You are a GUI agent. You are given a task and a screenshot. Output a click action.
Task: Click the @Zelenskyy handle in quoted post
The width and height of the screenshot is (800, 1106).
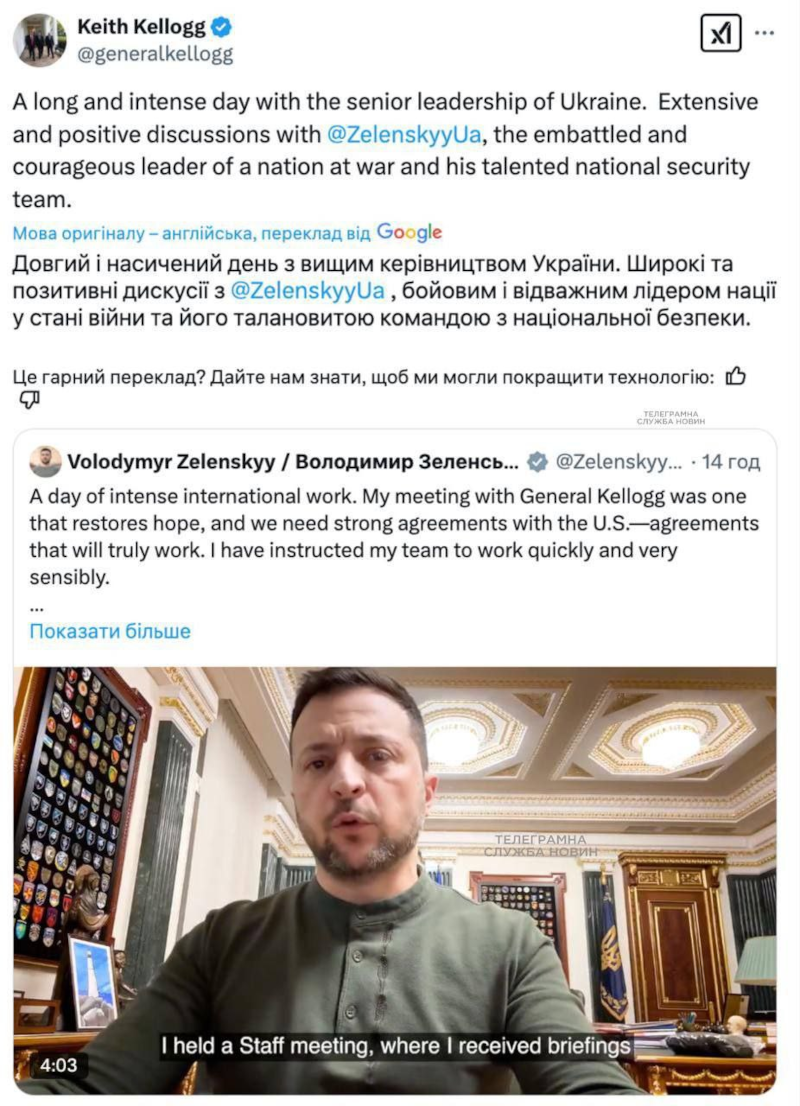[617, 462]
